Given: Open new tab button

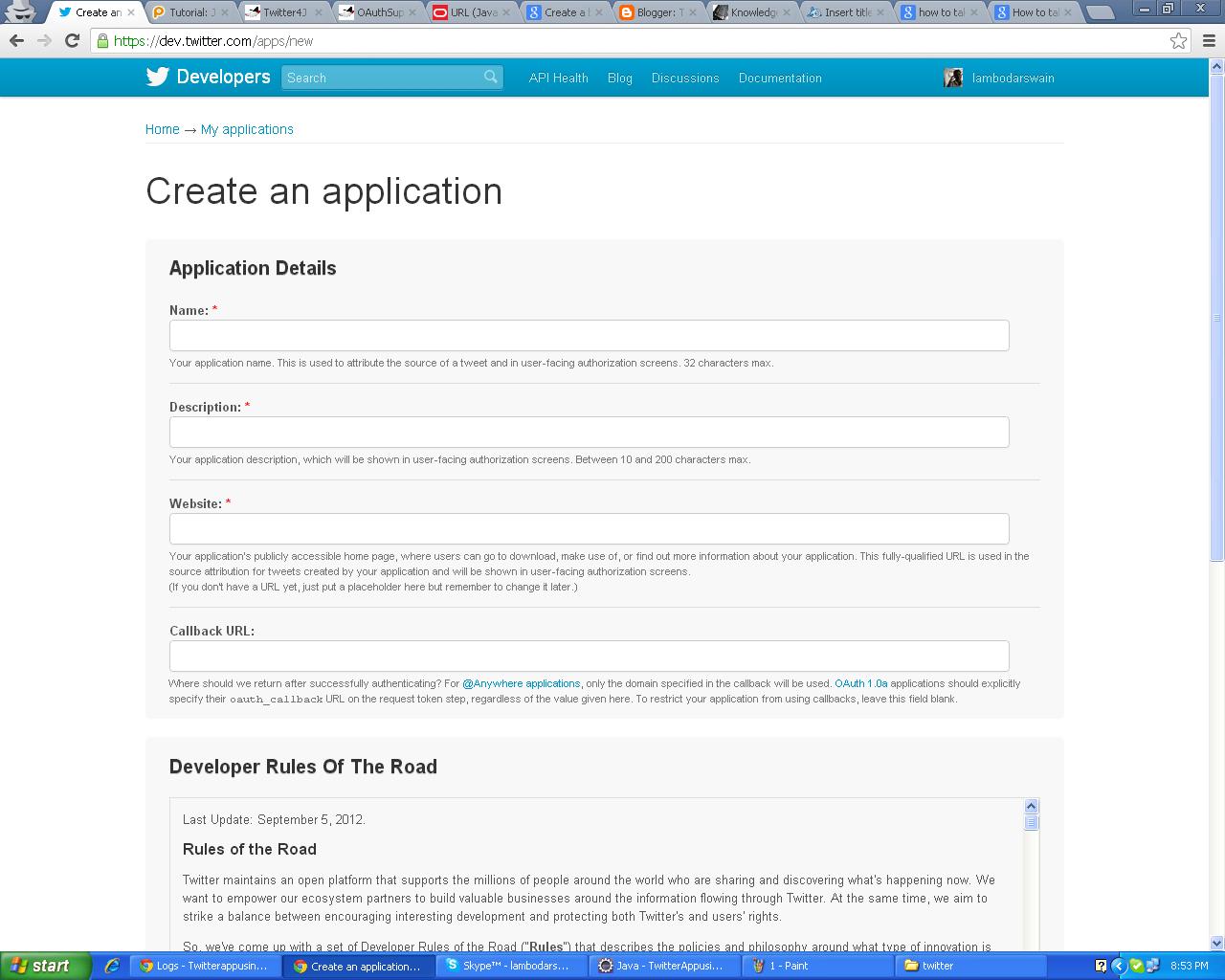Looking at the screenshot, I should (1101, 12).
